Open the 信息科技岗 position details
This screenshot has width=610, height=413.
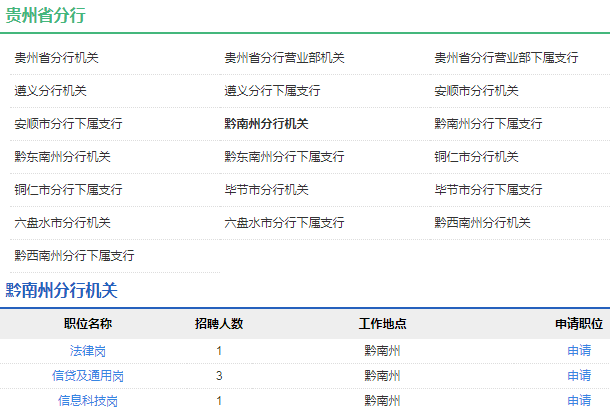(x=88, y=401)
